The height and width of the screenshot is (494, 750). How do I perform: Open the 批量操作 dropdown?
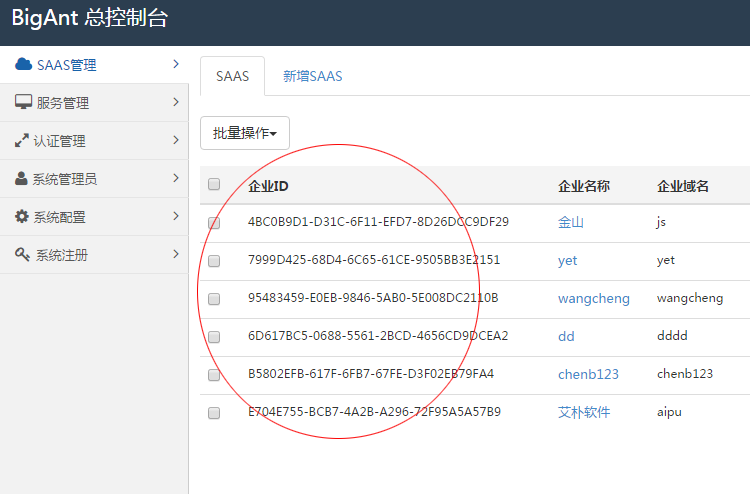(x=245, y=133)
